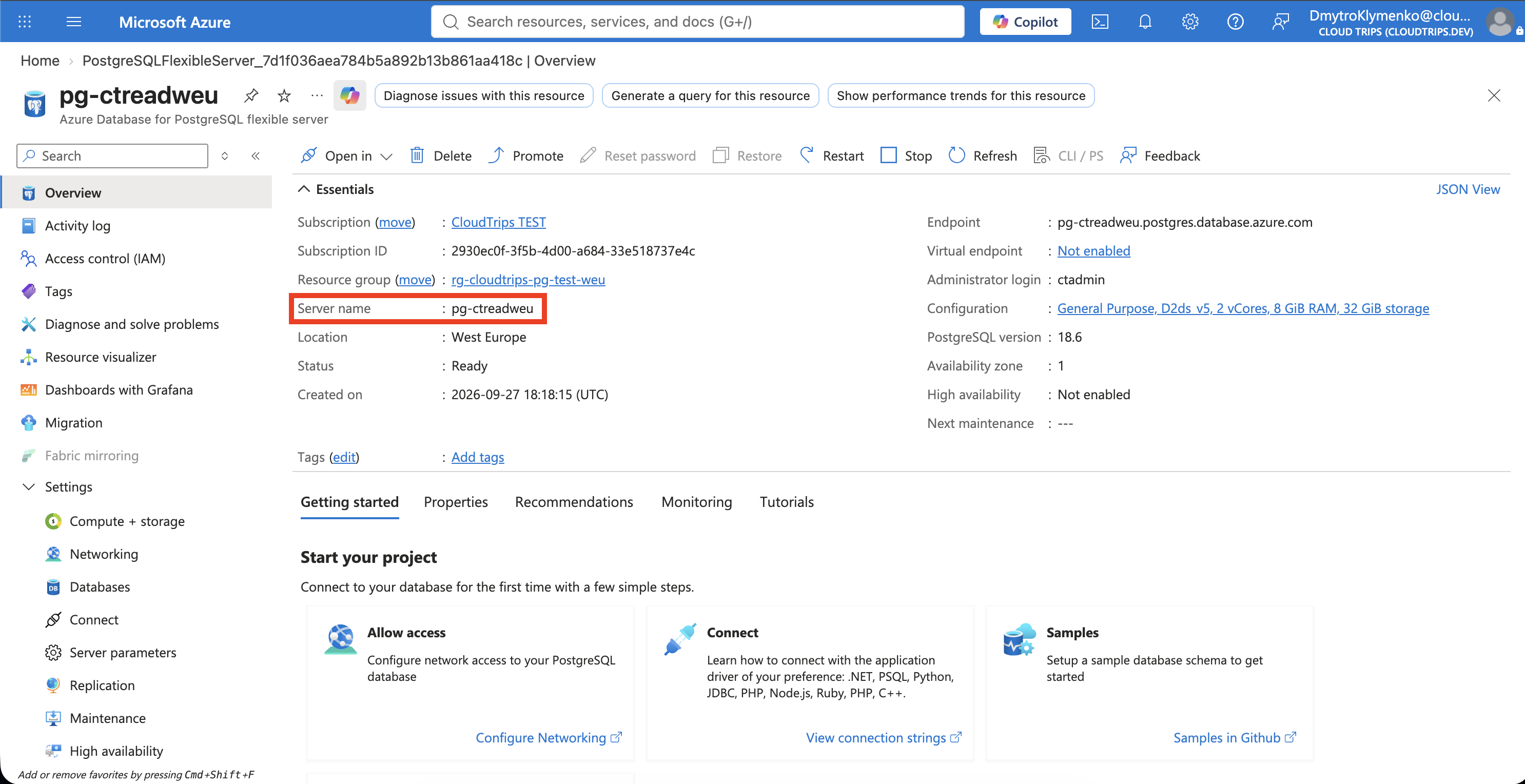Open the help question mark icon
The image size is (1525, 784).
tap(1235, 22)
